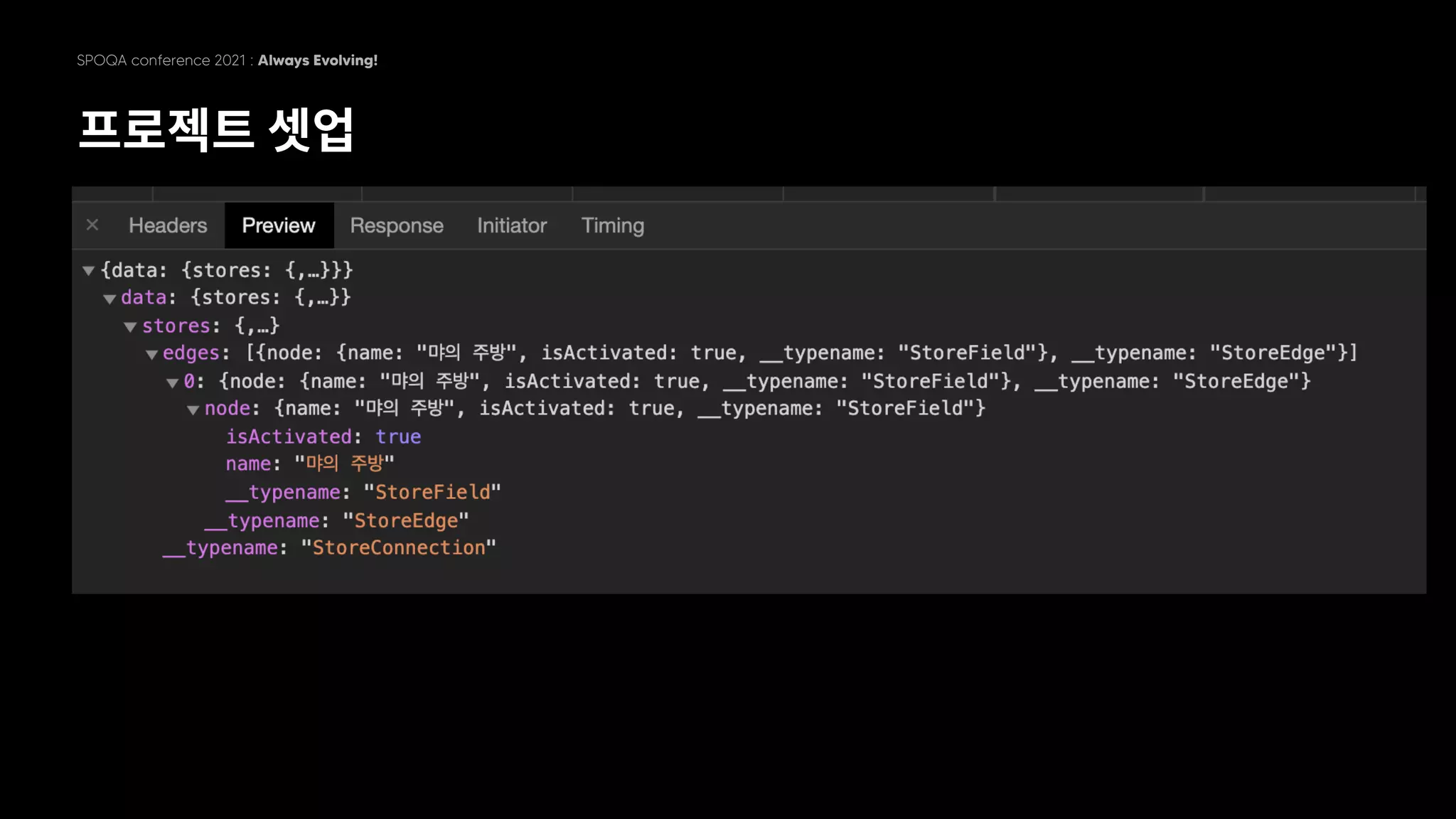1456x819 pixels.
Task: Click the edges key label
Action: (x=191, y=353)
